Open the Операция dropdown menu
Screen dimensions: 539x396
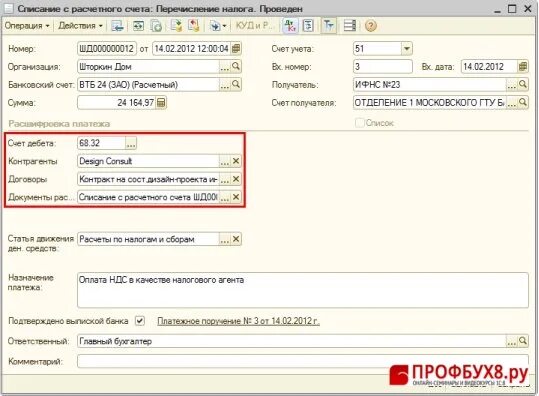coord(27,26)
